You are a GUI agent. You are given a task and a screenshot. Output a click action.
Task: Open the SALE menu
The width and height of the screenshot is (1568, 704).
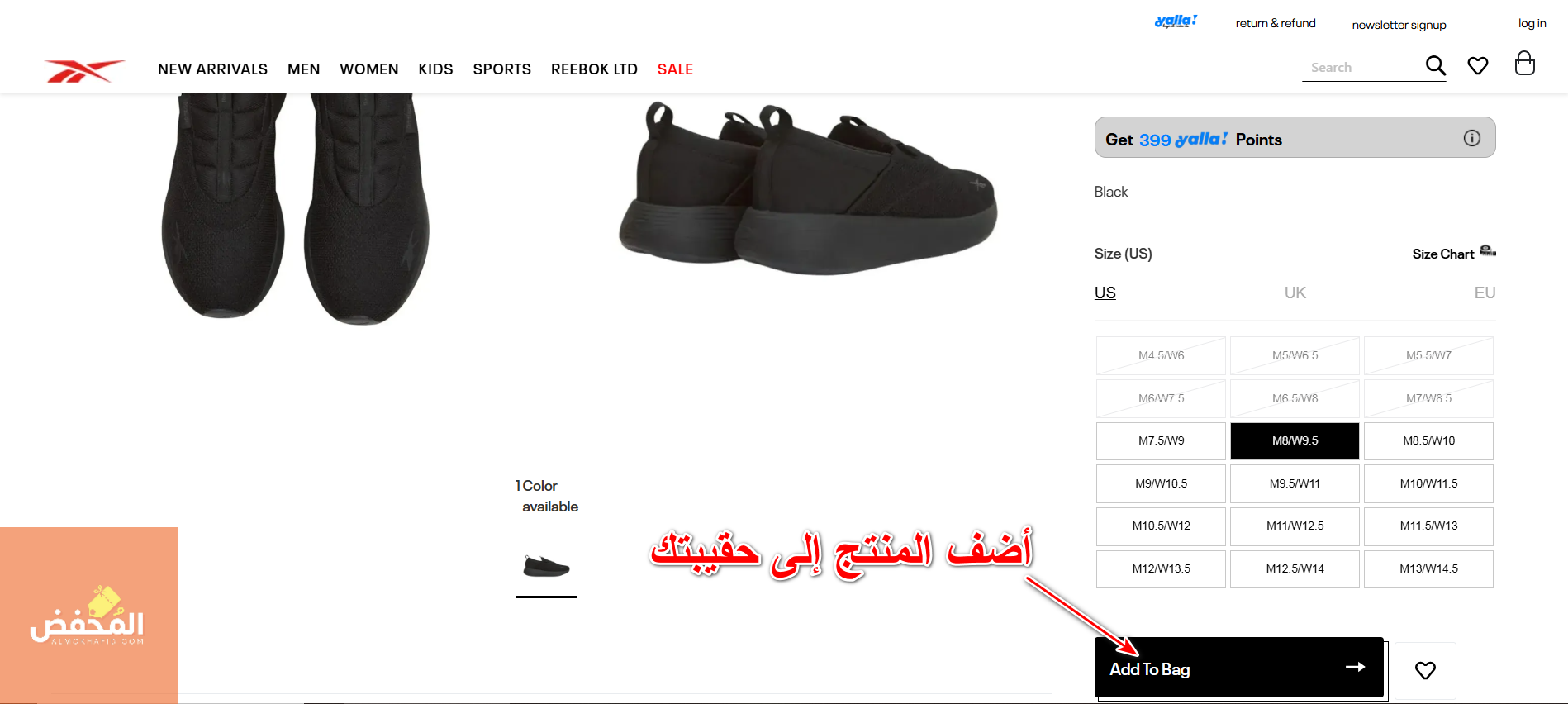coord(675,69)
